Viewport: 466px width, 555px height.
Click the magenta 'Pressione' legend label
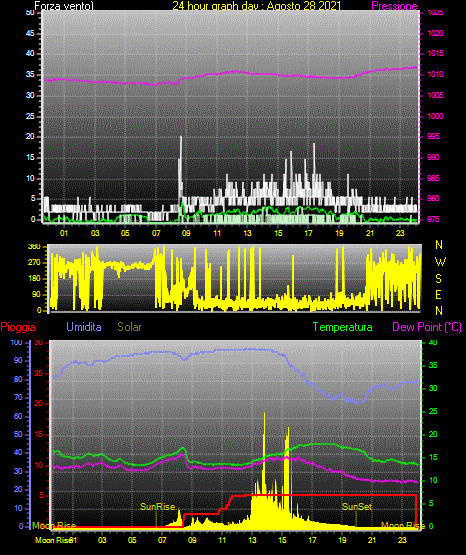tap(394, 6)
